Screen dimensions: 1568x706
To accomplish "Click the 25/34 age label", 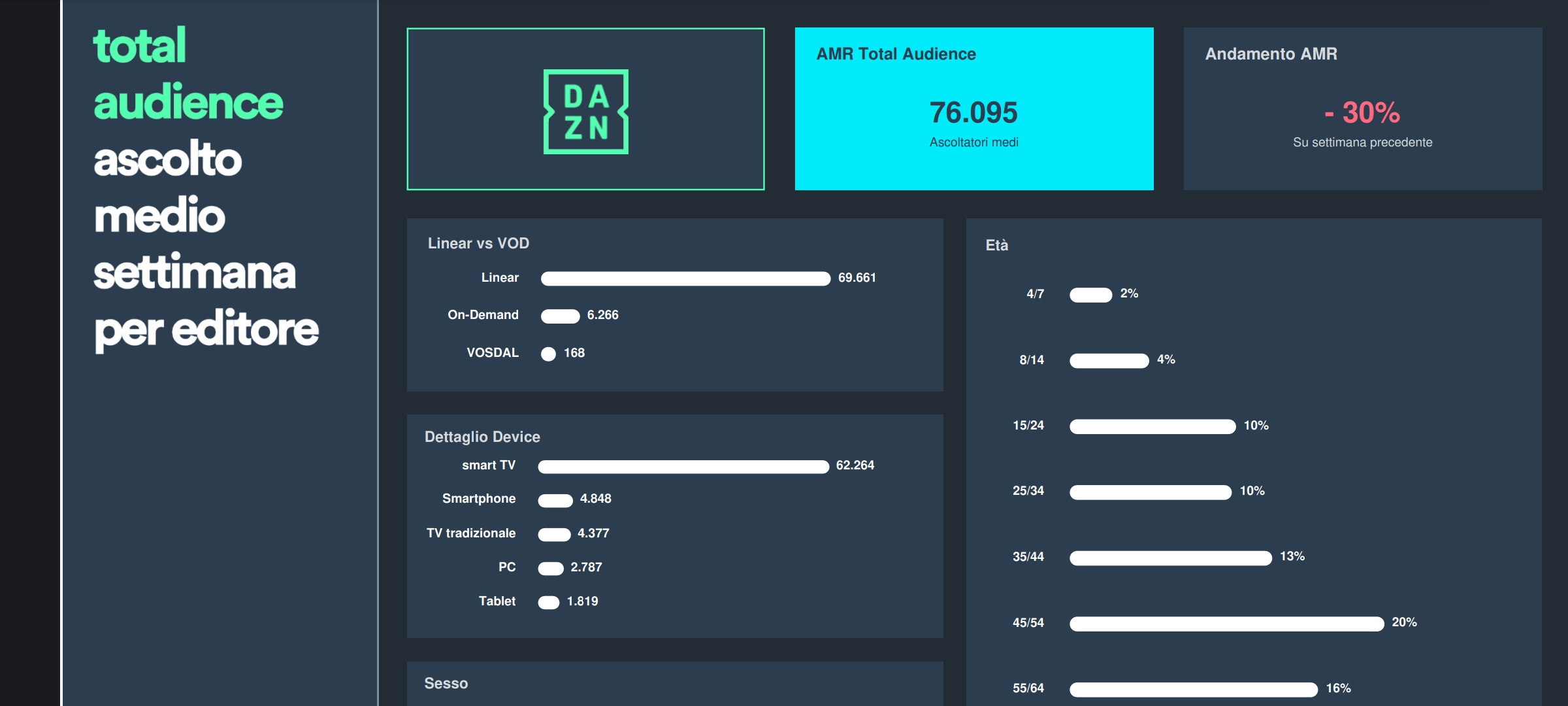I will (x=1028, y=491).
